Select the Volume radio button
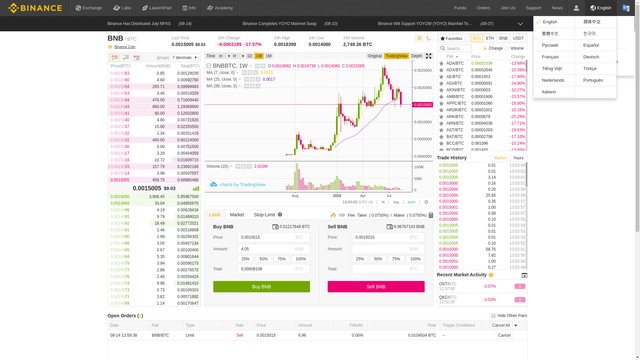This screenshot has width=640, height=360. tap(507, 49)
